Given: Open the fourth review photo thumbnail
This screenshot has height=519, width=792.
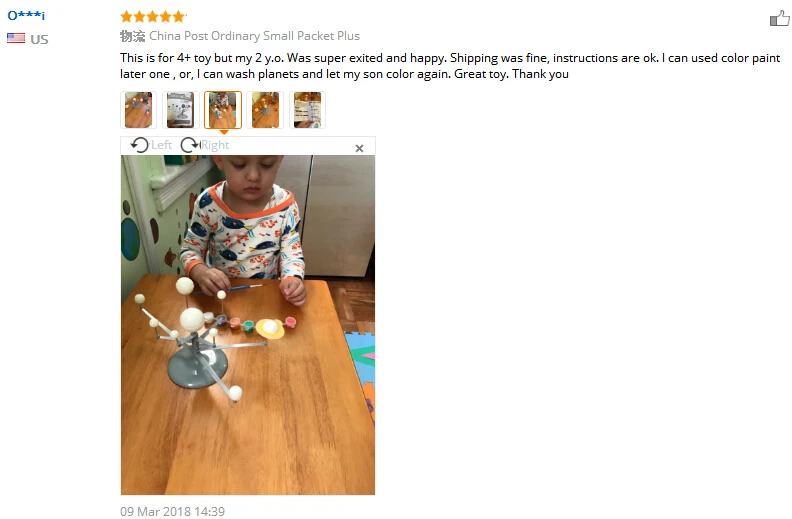Looking at the screenshot, I should pos(265,110).
